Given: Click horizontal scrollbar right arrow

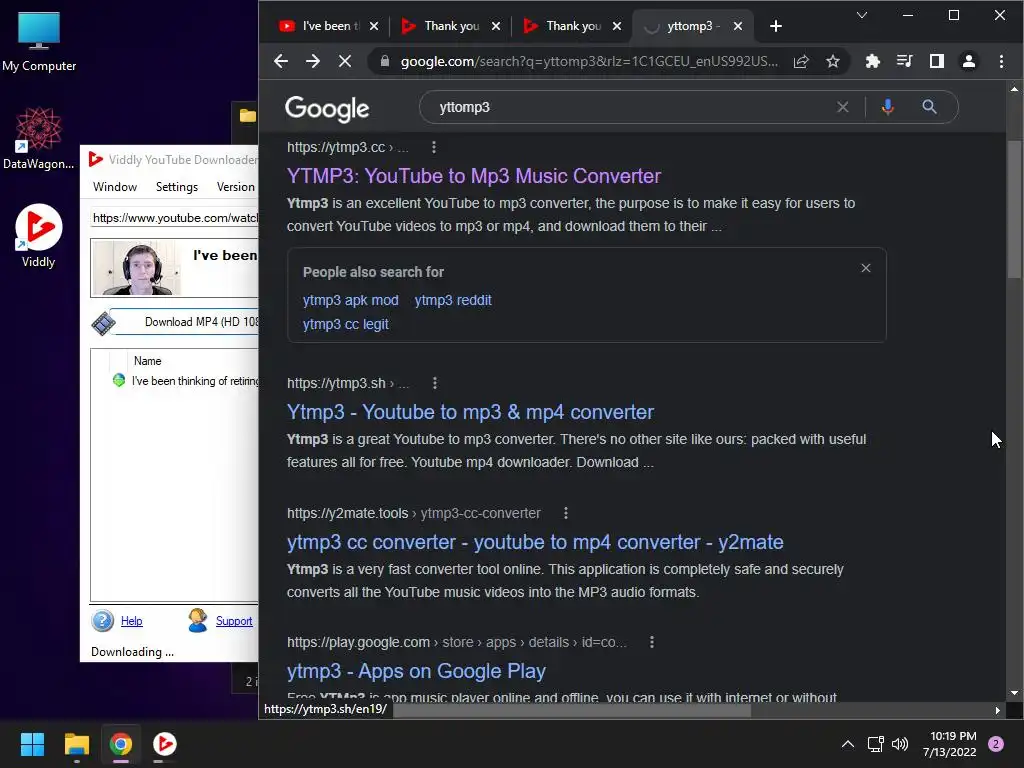Looking at the screenshot, I should point(997,711).
